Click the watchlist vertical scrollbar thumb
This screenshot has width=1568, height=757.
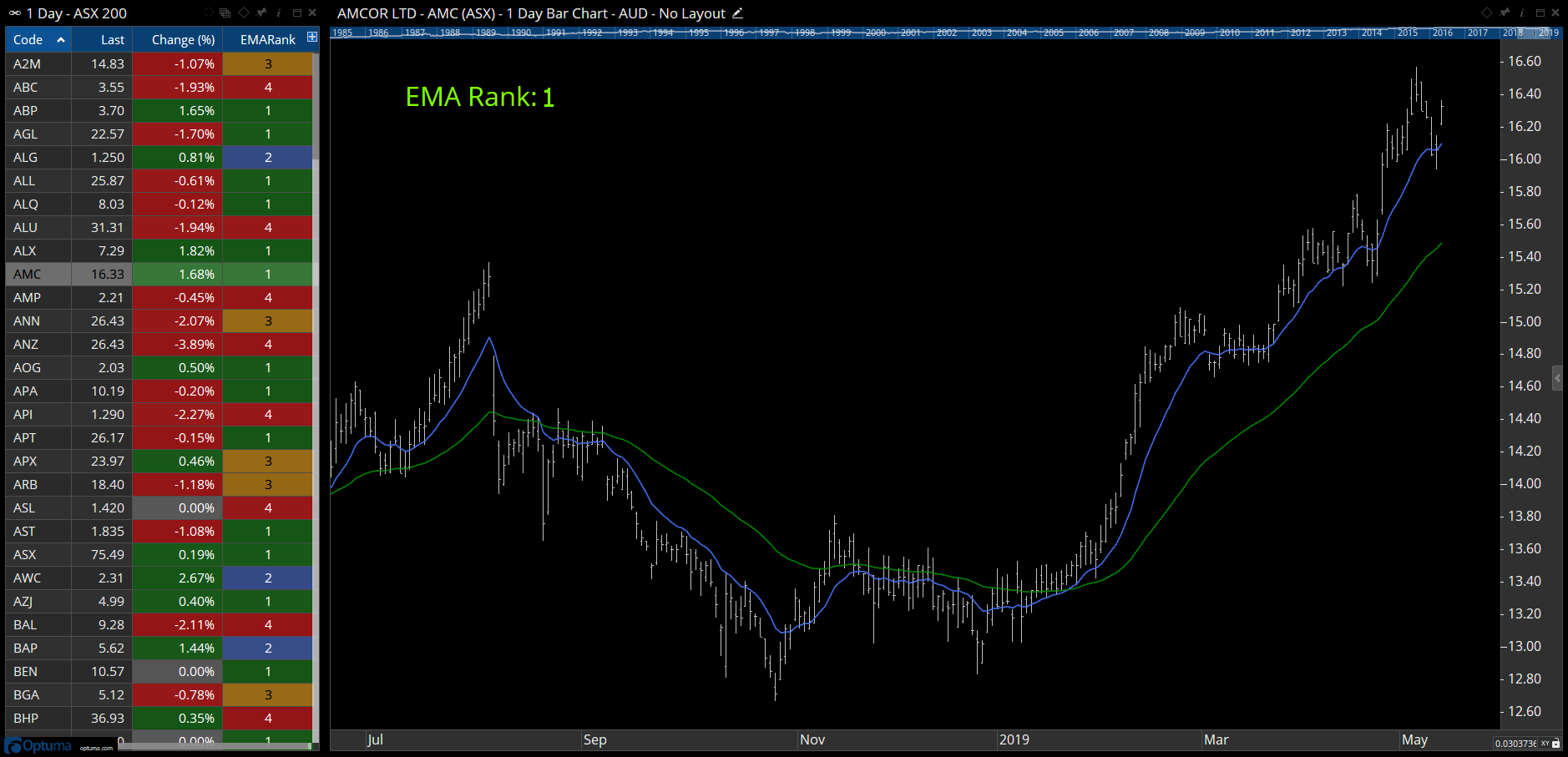(x=316, y=106)
